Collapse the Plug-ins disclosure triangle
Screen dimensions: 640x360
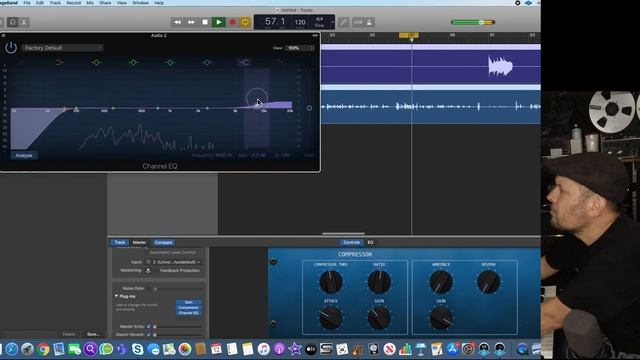point(116,296)
